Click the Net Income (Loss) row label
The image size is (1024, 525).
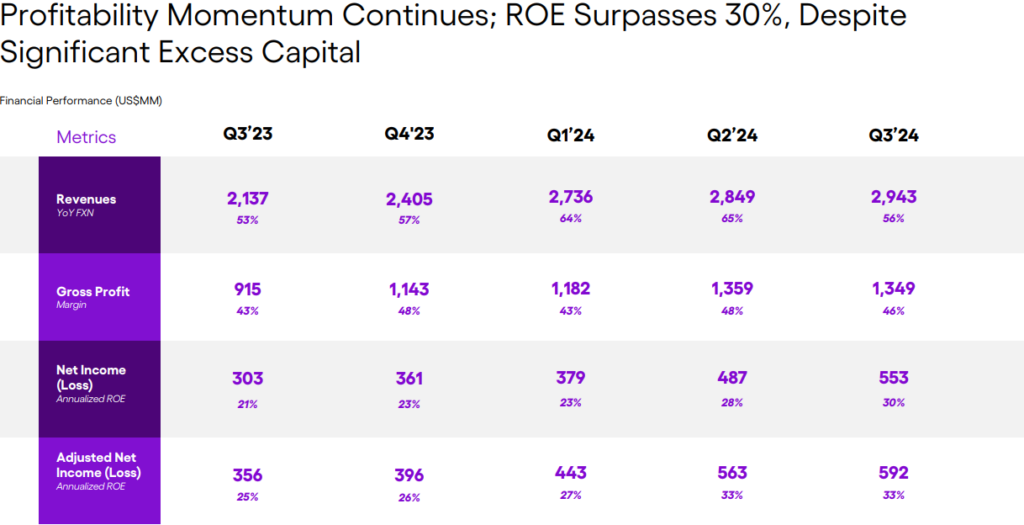click(91, 376)
